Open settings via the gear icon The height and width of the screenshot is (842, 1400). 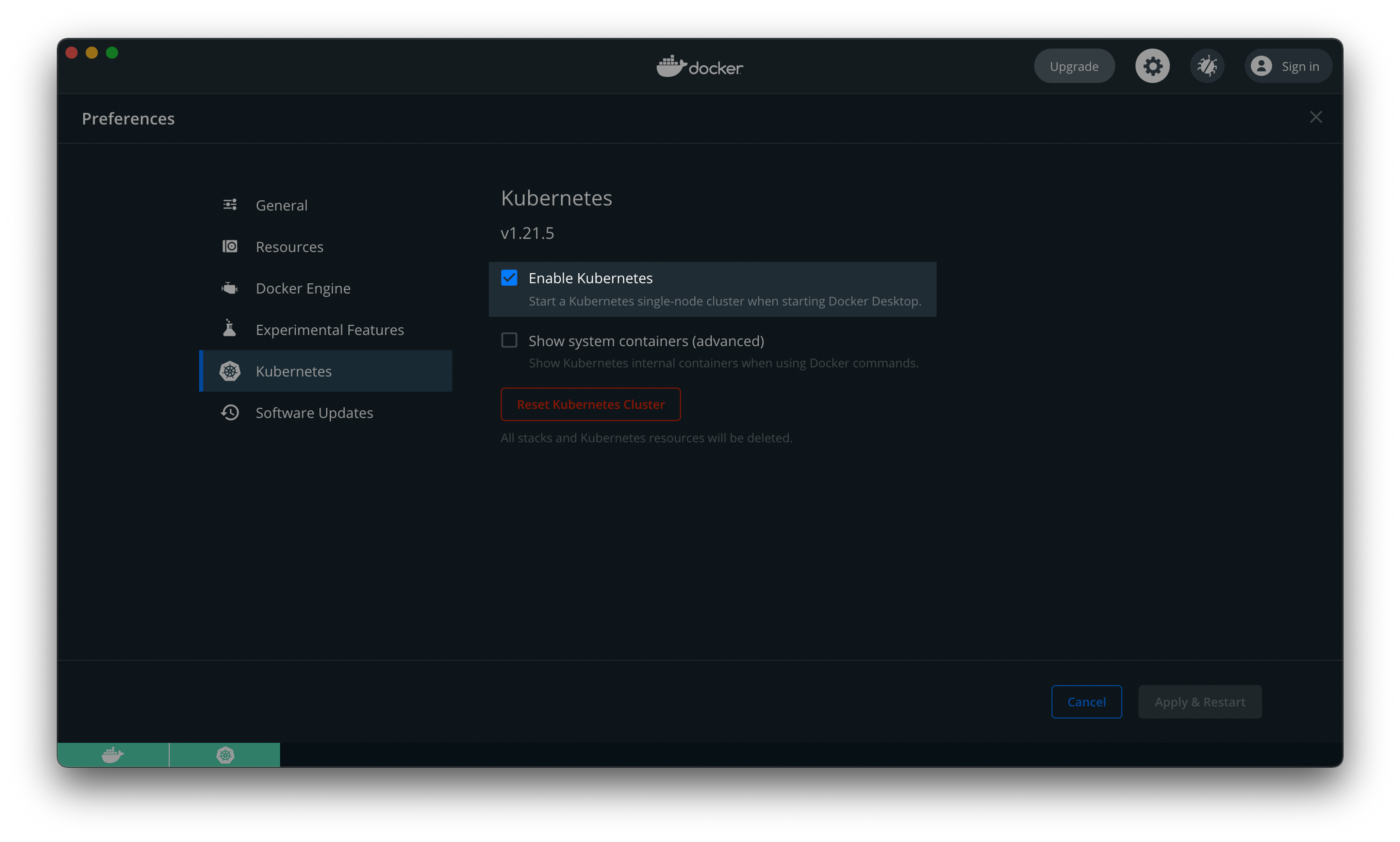pyautogui.click(x=1152, y=66)
